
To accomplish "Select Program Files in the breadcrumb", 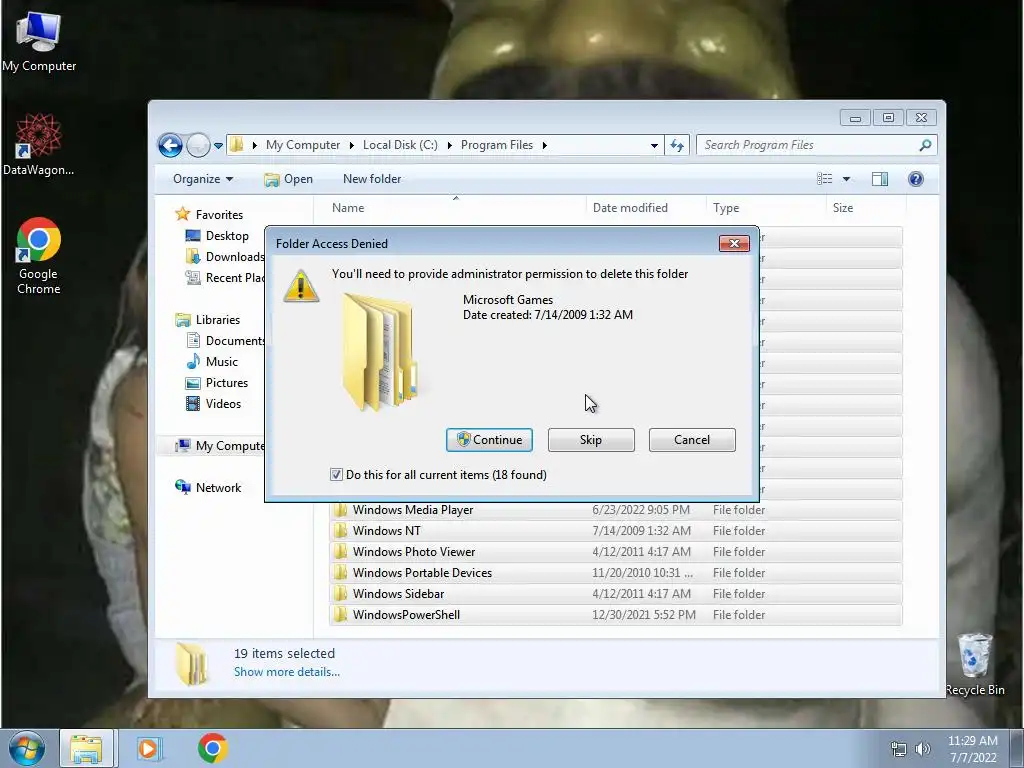I will (x=496, y=145).
